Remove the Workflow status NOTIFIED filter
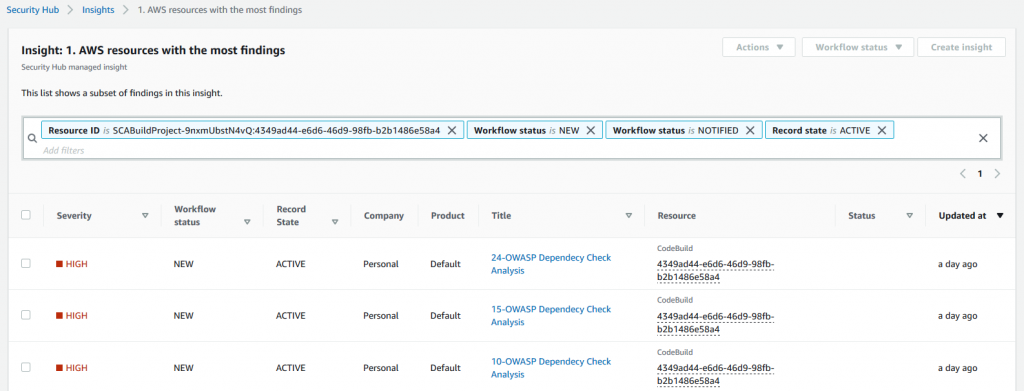The width and height of the screenshot is (1024, 391). (x=750, y=131)
